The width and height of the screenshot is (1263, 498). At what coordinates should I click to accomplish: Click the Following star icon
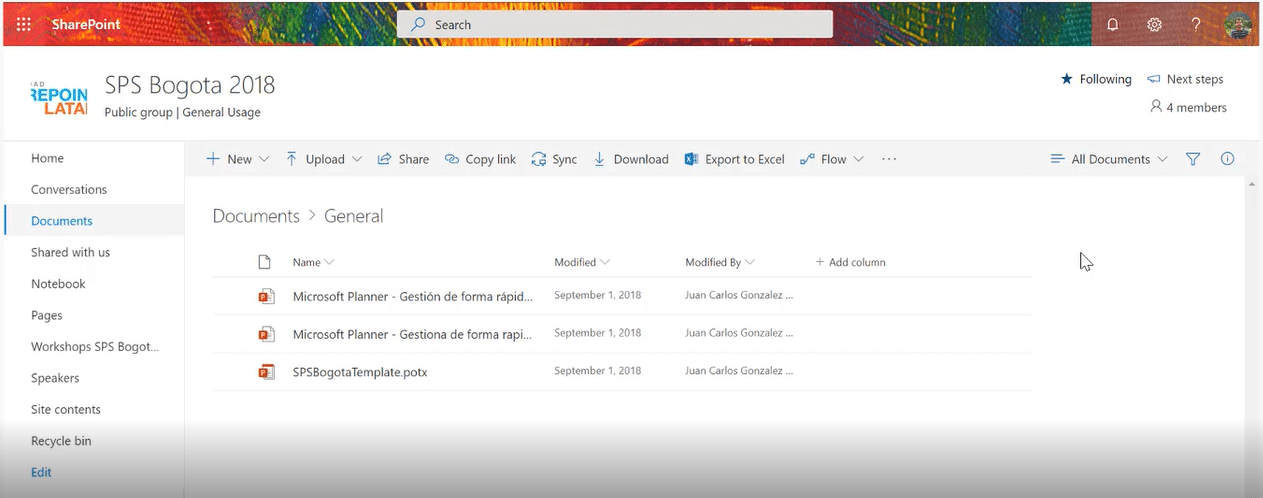[x=1066, y=79]
